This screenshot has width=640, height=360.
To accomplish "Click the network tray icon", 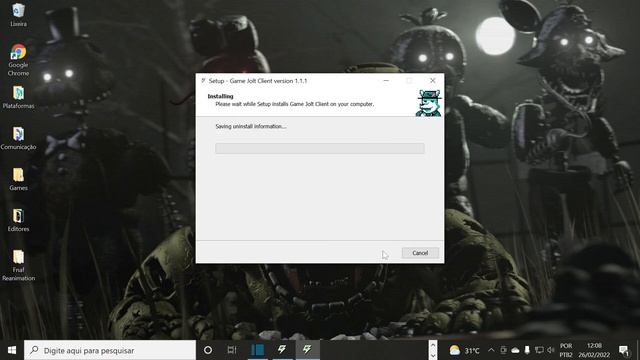I will click(539, 350).
